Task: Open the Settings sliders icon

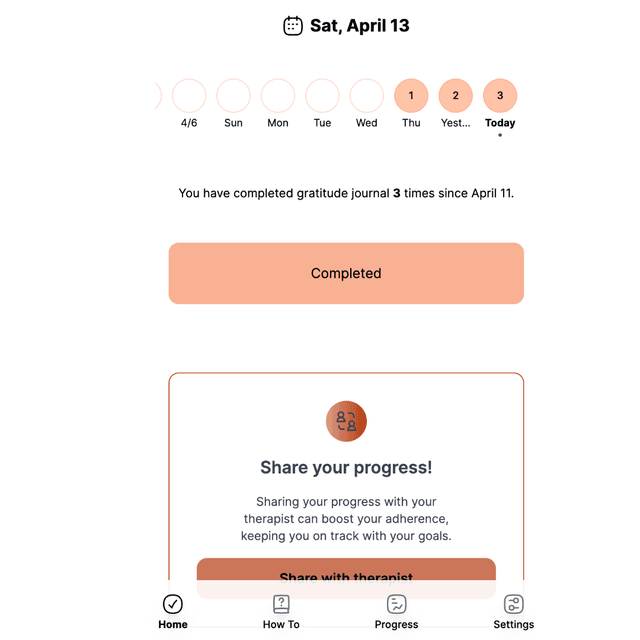Action: point(513,604)
